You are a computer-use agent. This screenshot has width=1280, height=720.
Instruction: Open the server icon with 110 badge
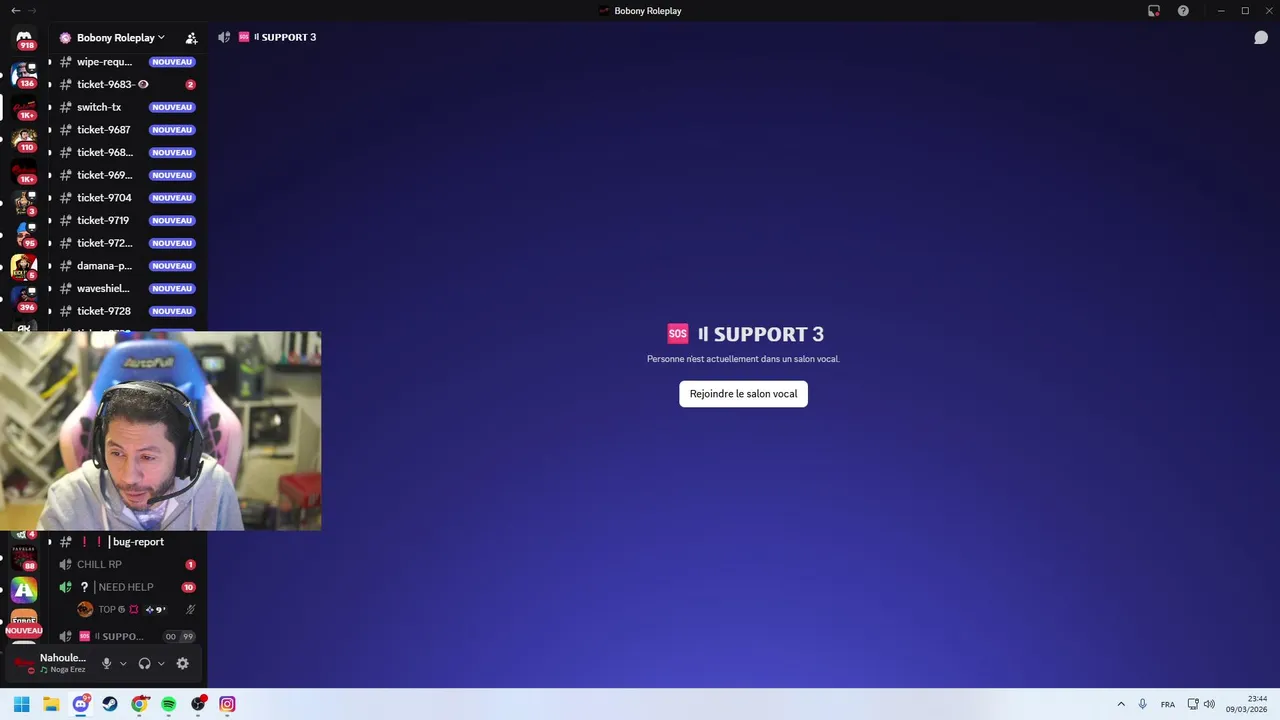tap(24, 139)
